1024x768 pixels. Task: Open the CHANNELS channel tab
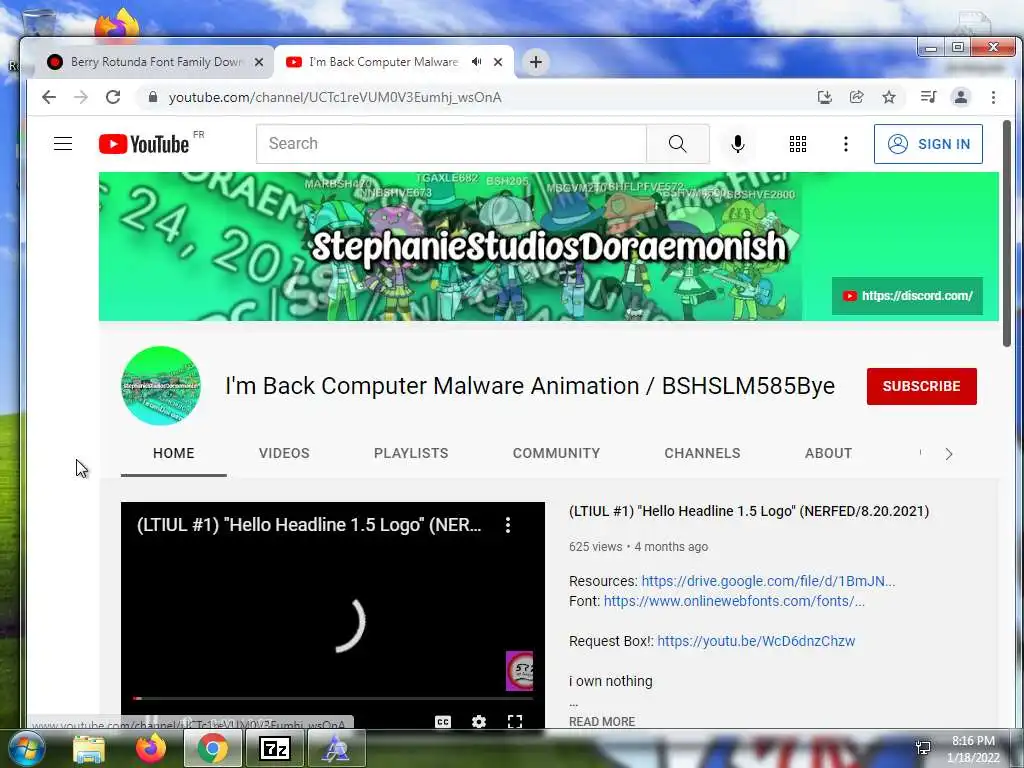702,453
